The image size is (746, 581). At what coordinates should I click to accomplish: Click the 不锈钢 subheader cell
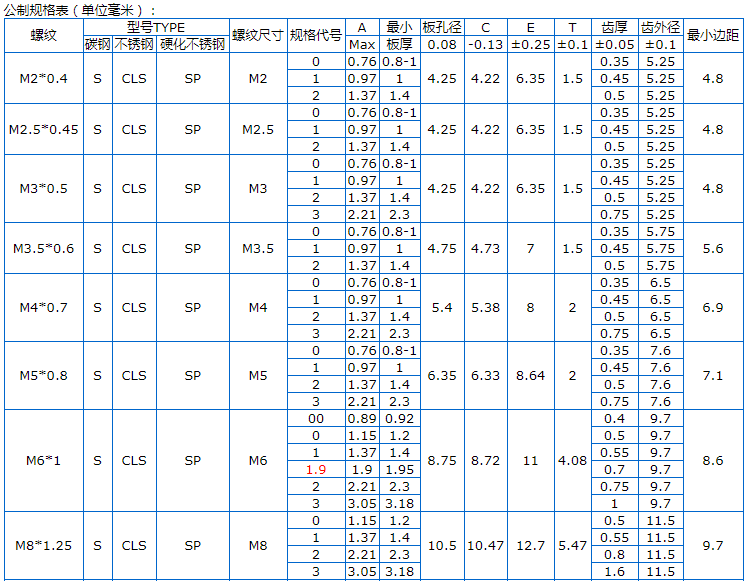[134, 44]
